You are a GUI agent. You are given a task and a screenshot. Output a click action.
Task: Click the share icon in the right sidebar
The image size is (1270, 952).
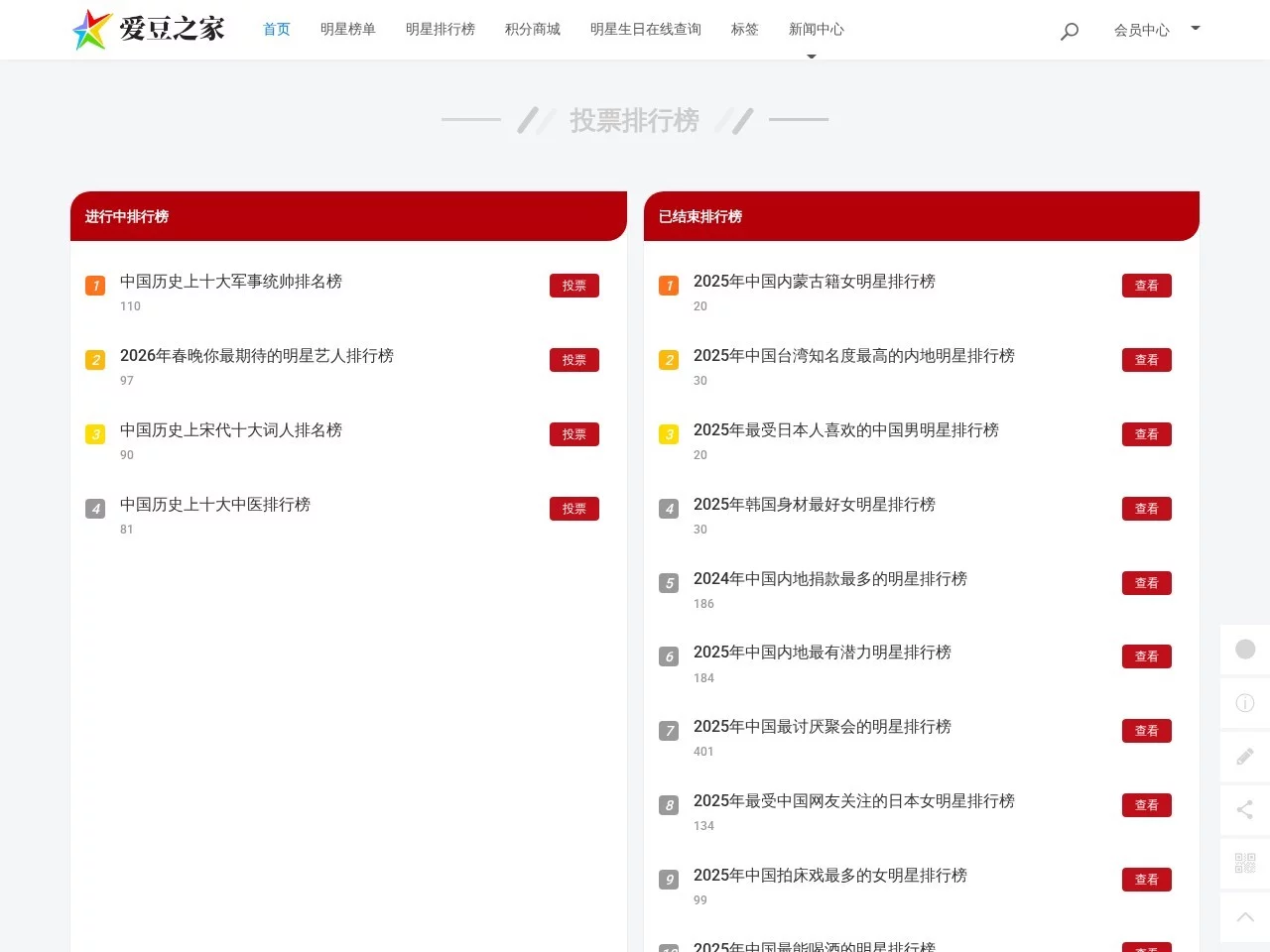tap(1245, 809)
